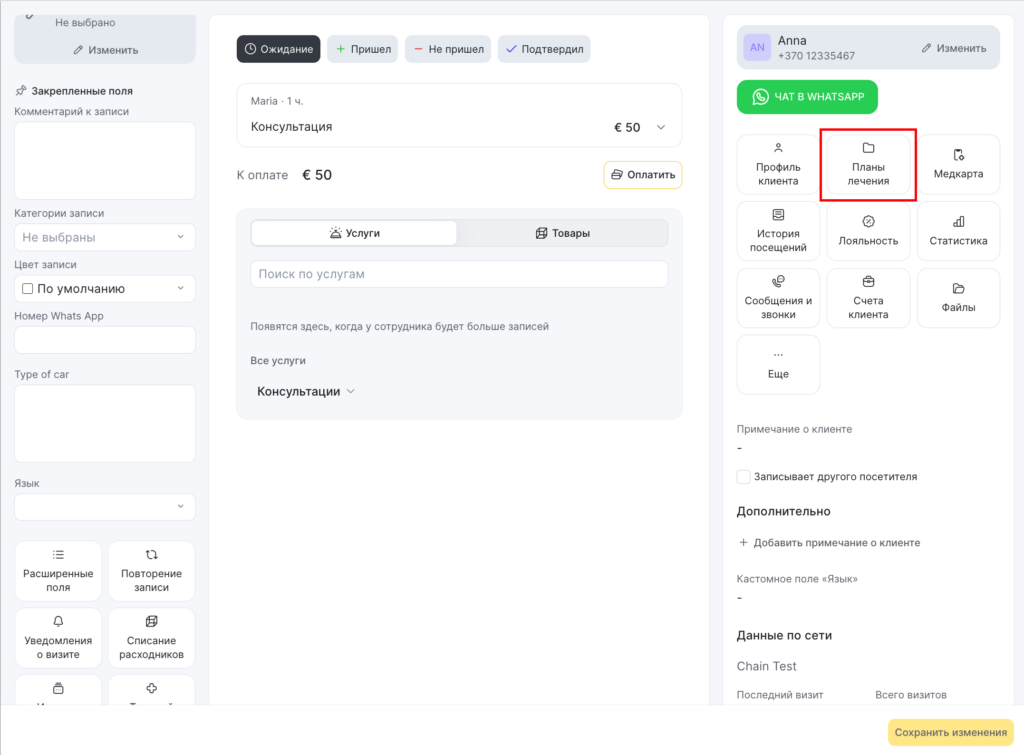The width and height of the screenshot is (1024, 755).
Task: Set visit status to Пришел
Action: tap(363, 49)
